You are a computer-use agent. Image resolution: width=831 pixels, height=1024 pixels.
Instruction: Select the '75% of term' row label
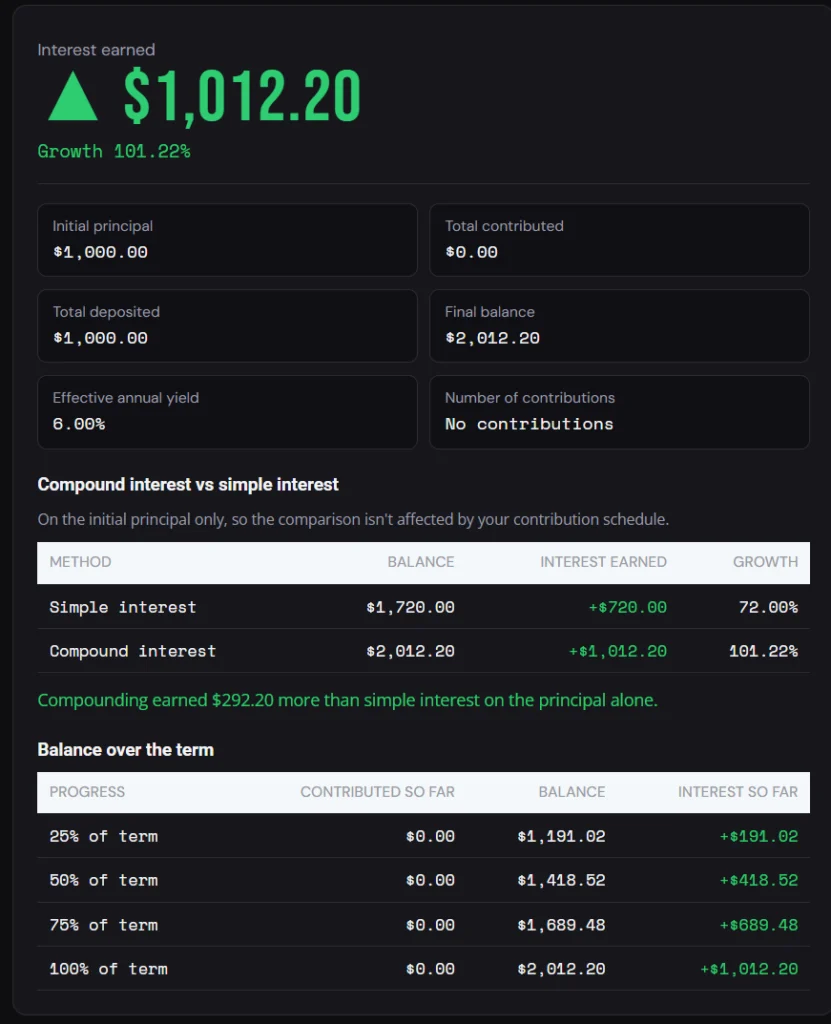coord(104,925)
